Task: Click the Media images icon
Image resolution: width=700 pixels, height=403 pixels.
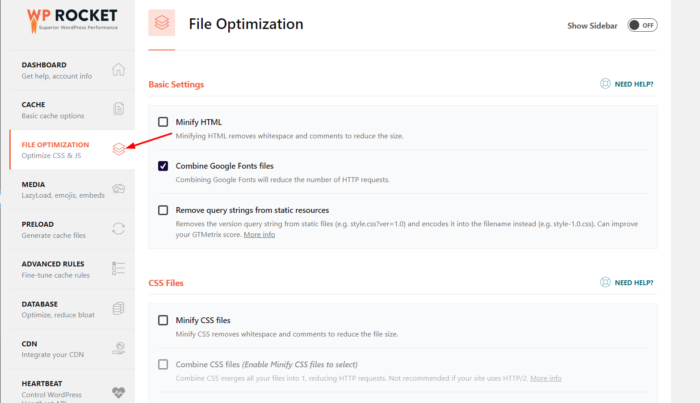Action: [118, 189]
